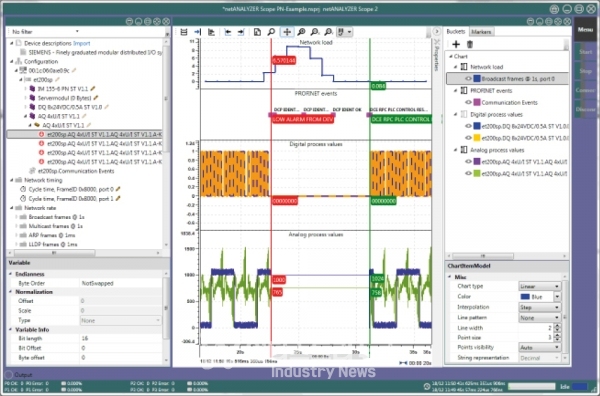Delete bucket with trash icon
The height and width of the screenshot is (396, 600).
pyautogui.click(x=470, y=44)
